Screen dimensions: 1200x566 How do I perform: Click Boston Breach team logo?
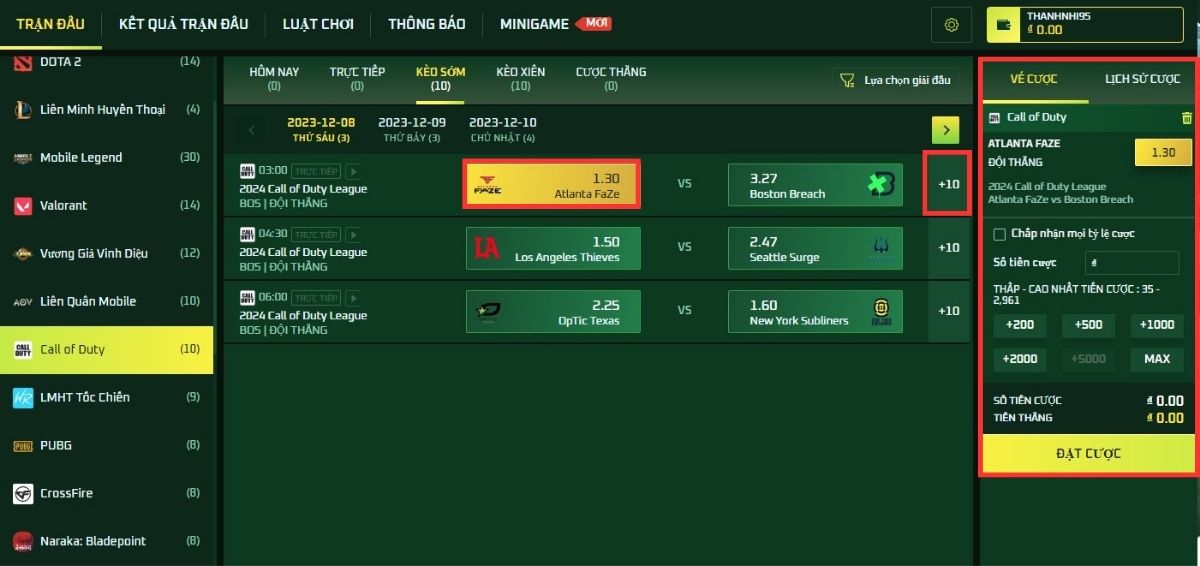coord(880,184)
